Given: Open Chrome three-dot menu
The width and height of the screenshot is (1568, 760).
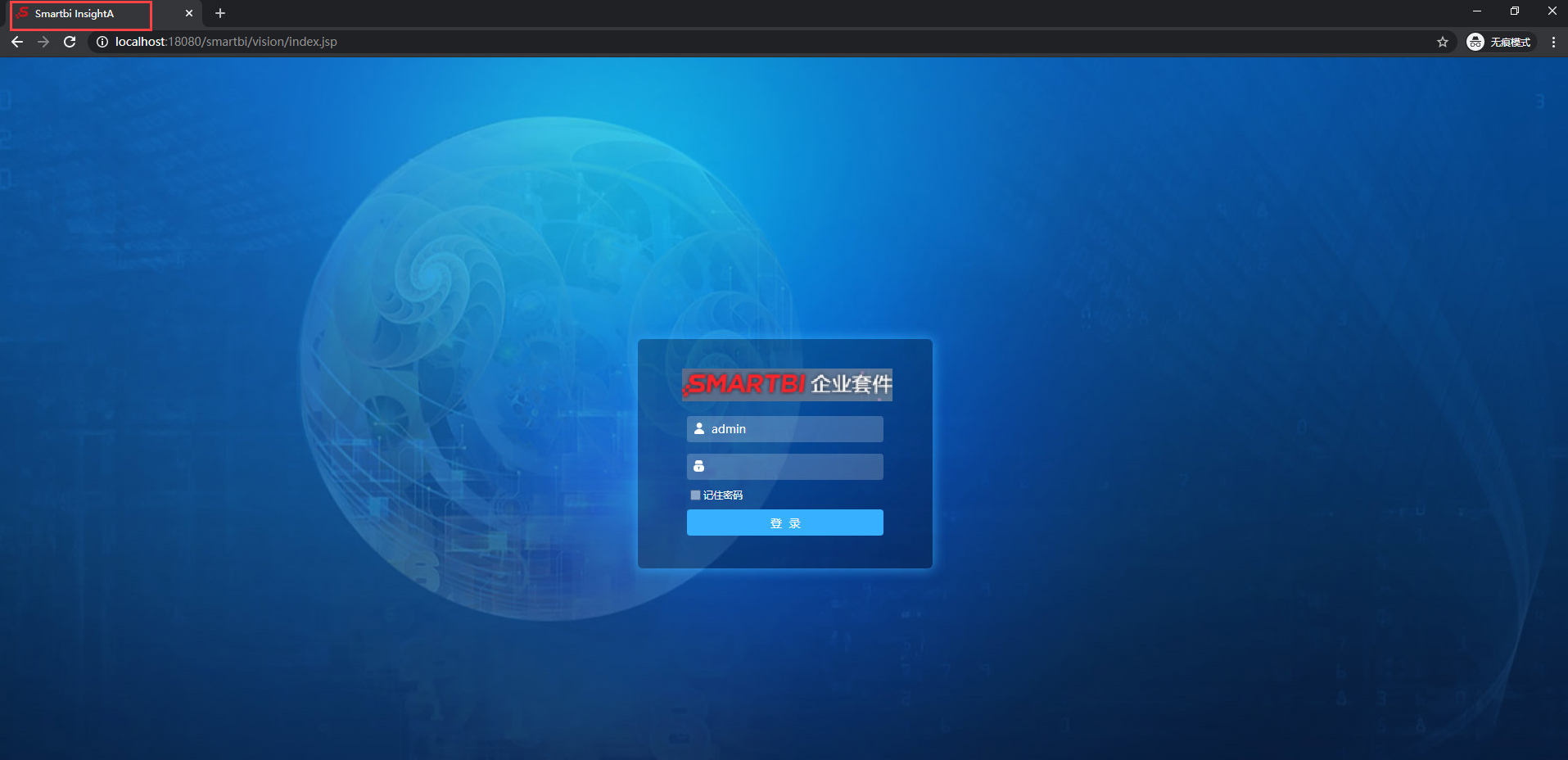Looking at the screenshot, I should [x=1553, y=42].
